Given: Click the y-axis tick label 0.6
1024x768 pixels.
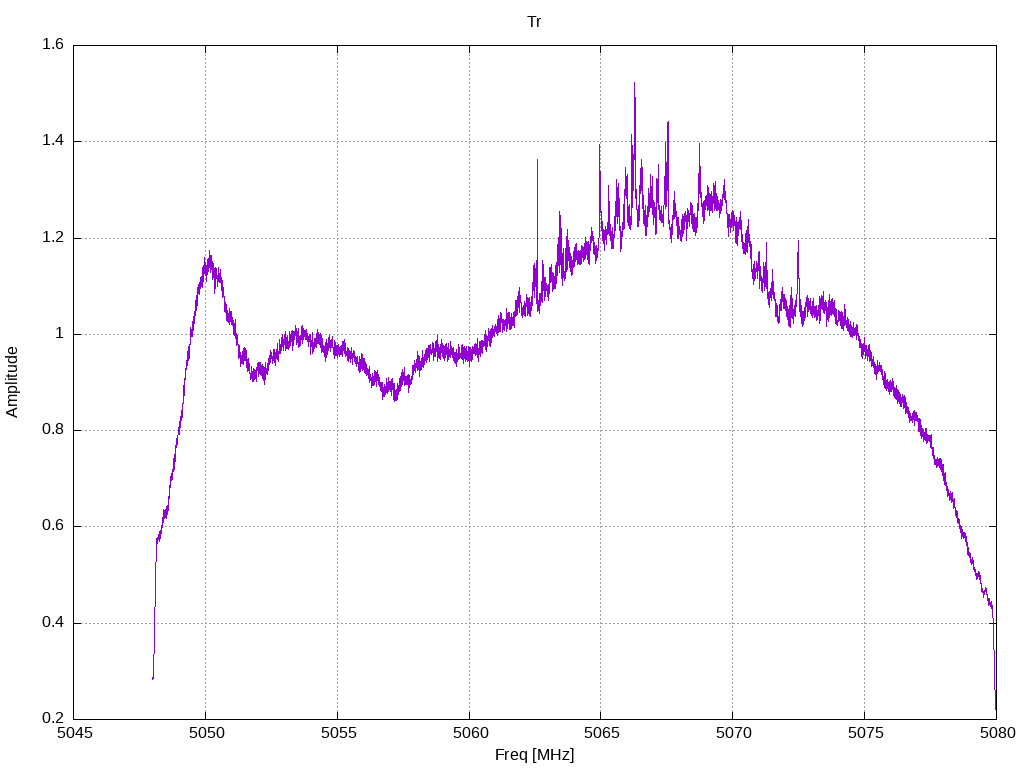Looking at the screenshot, I should coord(53,526).
